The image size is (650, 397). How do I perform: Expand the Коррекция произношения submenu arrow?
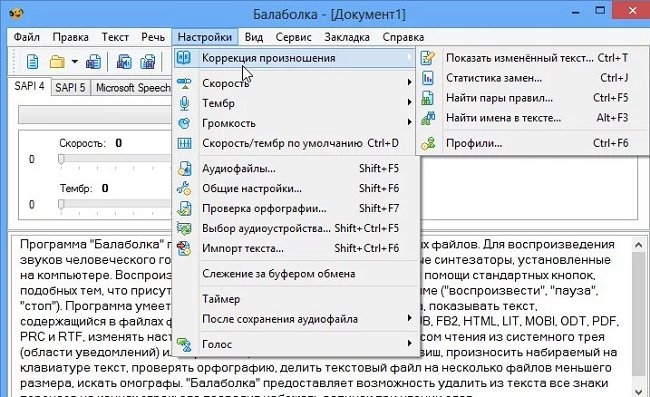[409, 57]
